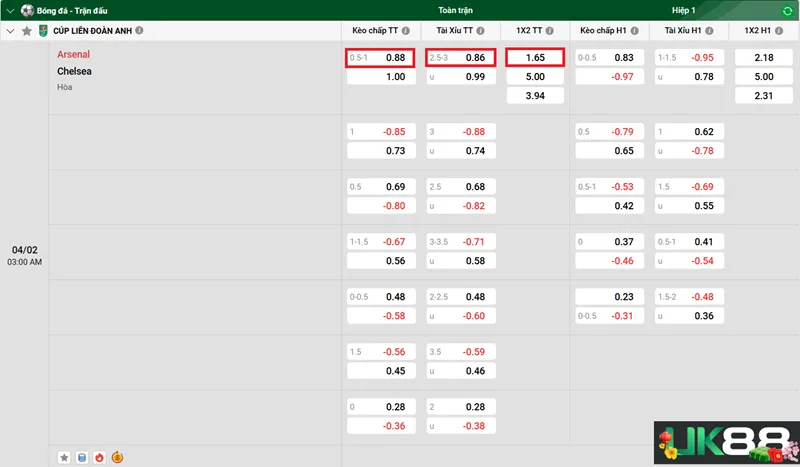Image resolution: width=800 pixels, height=467 pixels.
Task: Toggle the star favorites icon at bottom
Action: pyautogui.click(x=64, y=457)
